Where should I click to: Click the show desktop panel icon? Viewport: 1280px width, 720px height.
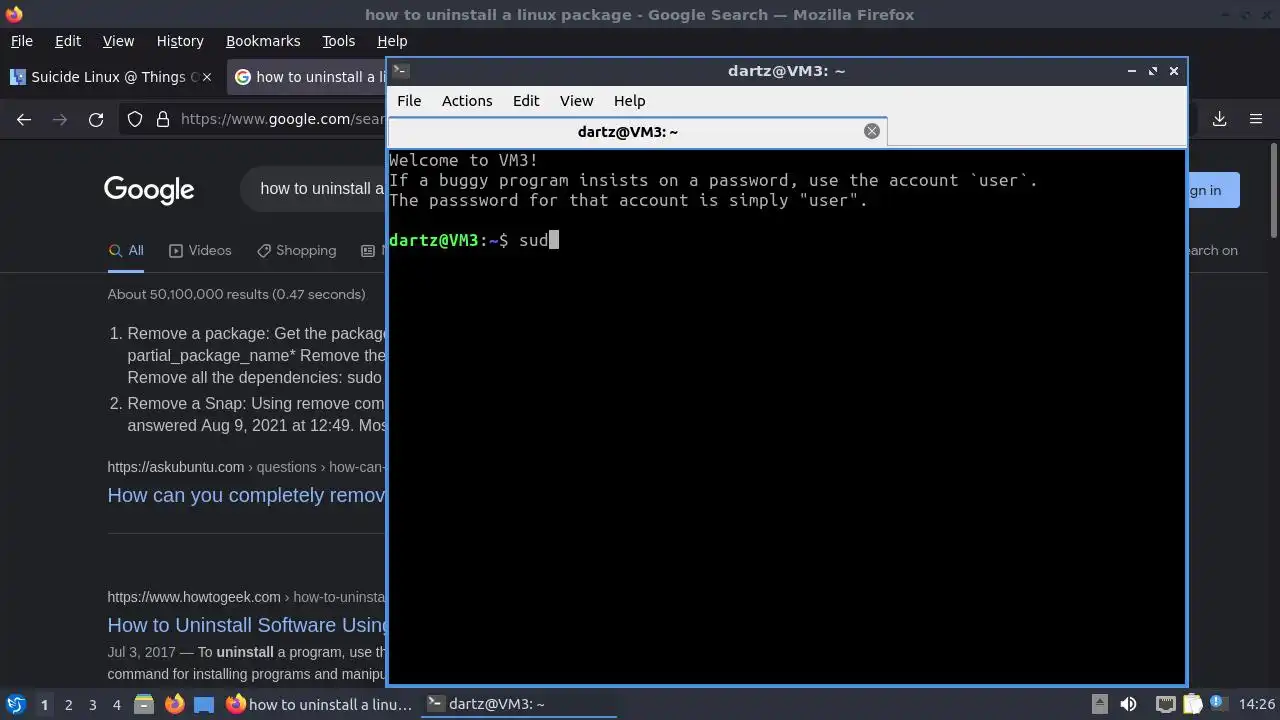[204, 704]
